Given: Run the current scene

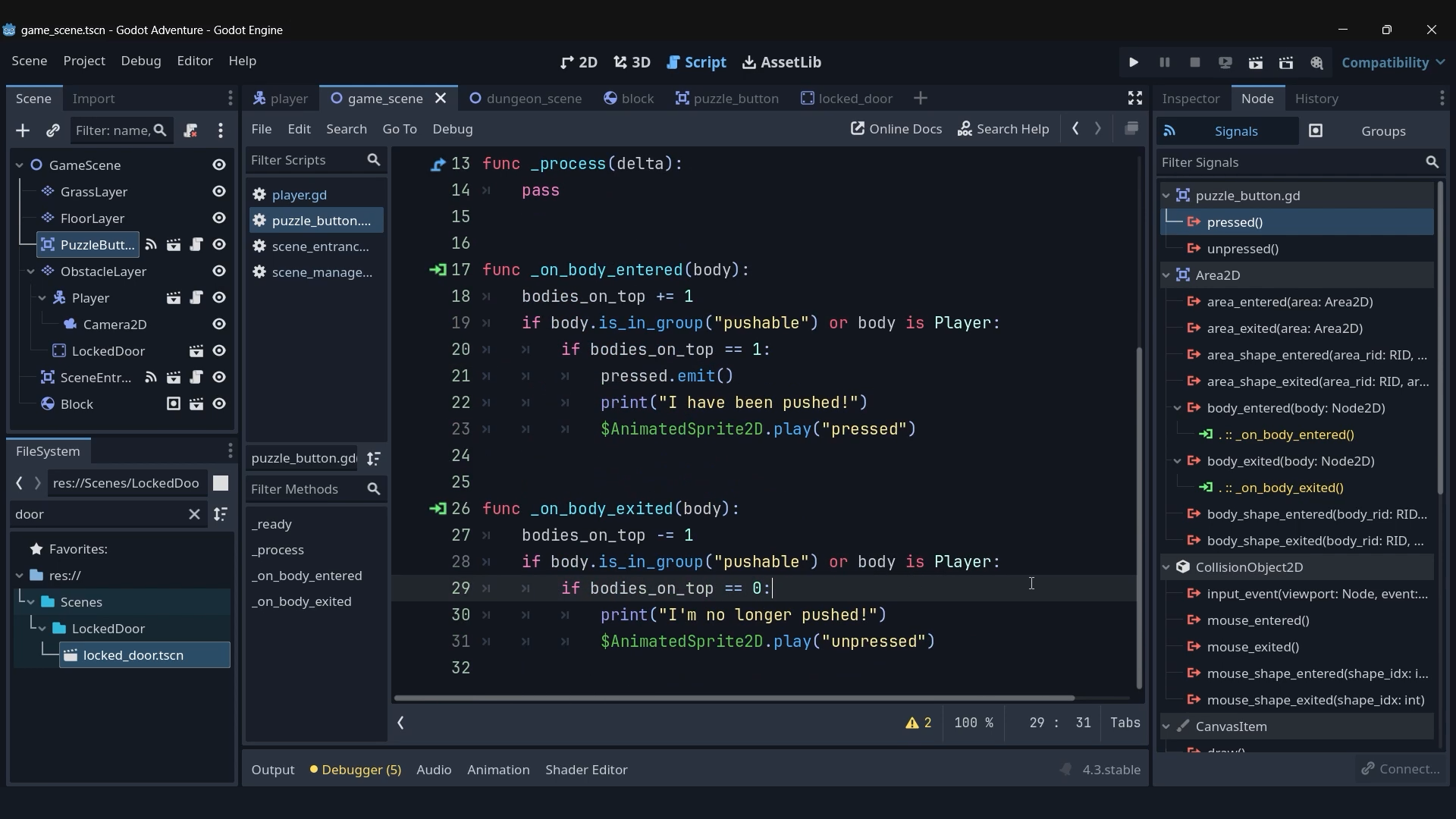Looking at the screenshot, I should (x=1256, y=62).
